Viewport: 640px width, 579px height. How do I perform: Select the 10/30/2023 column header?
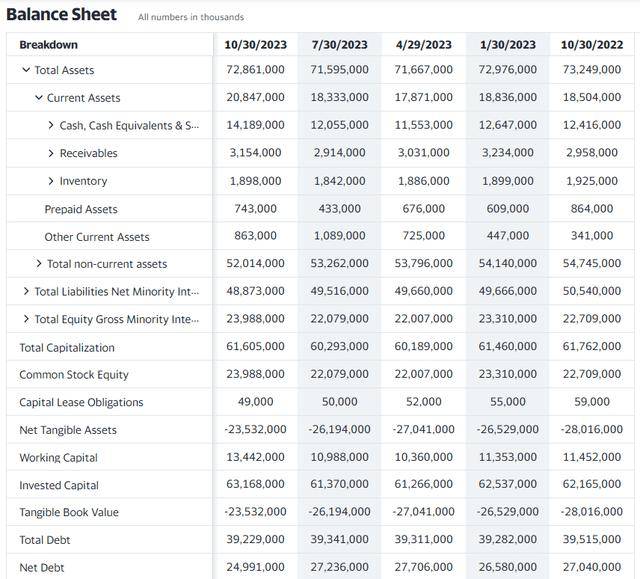[x=256, y=44]
